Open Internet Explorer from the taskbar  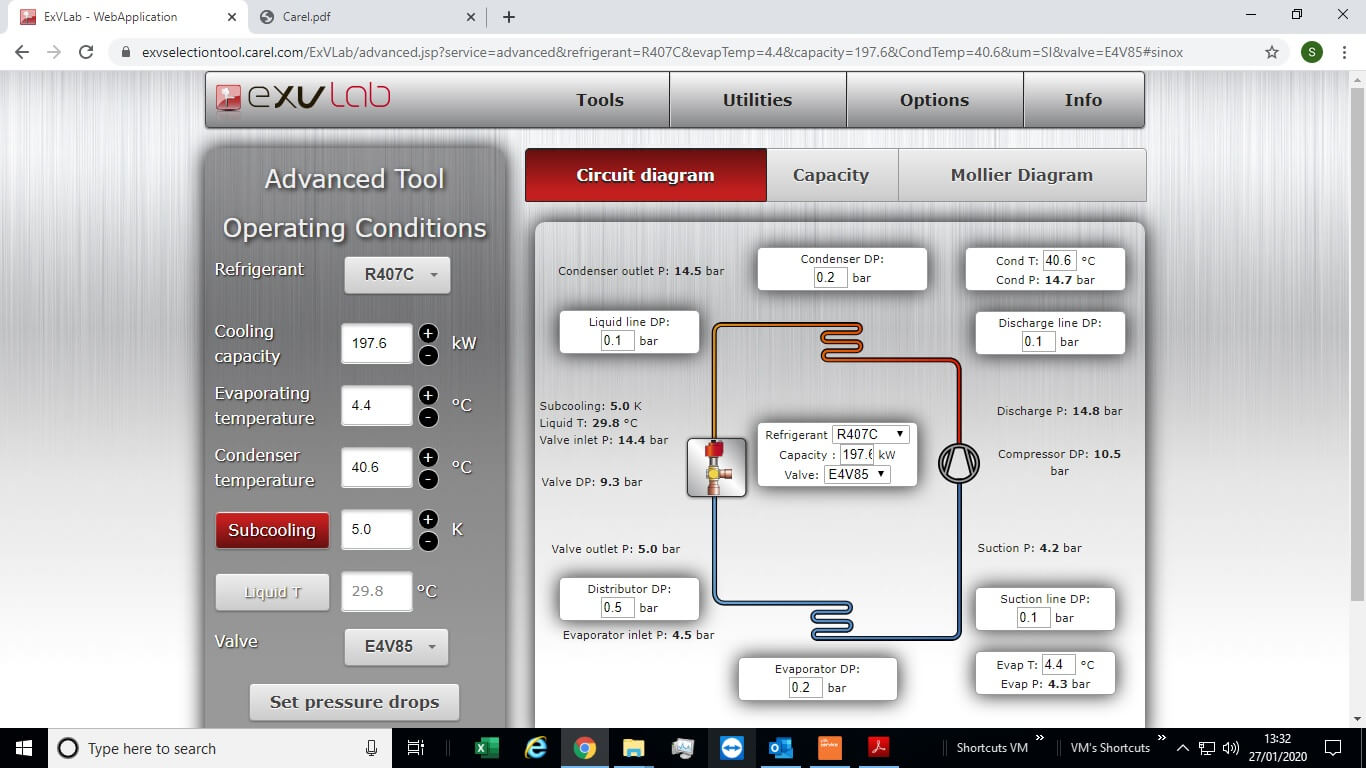click(x=536, y=748)
